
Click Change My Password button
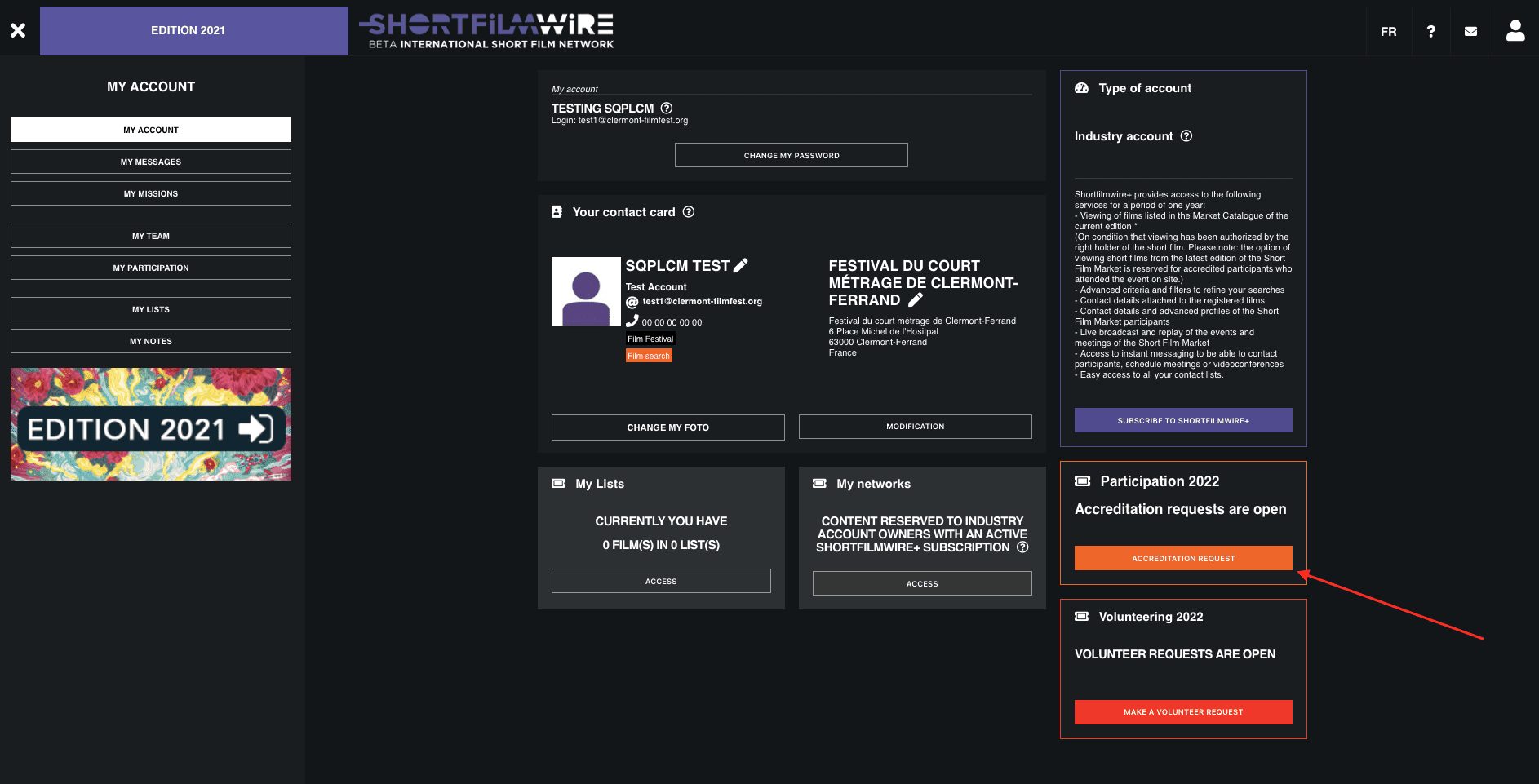[x=792, y=155]
